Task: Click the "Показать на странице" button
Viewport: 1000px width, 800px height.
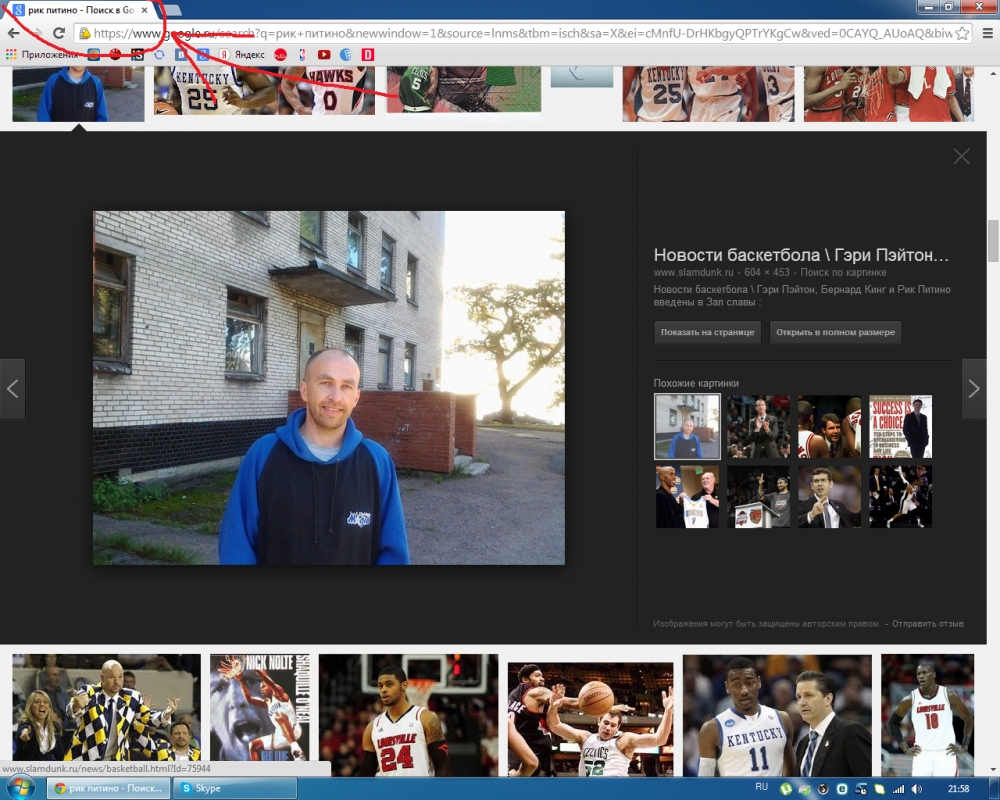Action: 708,332
